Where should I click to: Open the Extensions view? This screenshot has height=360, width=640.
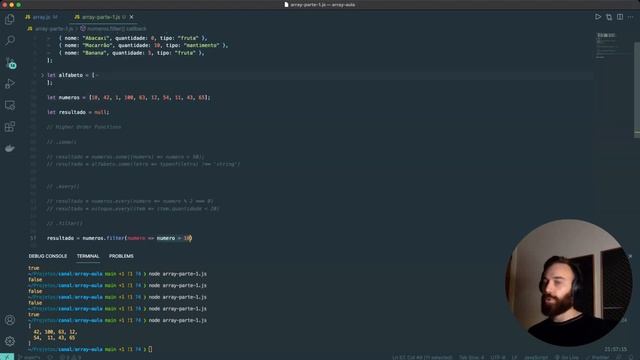click(10, 127)
